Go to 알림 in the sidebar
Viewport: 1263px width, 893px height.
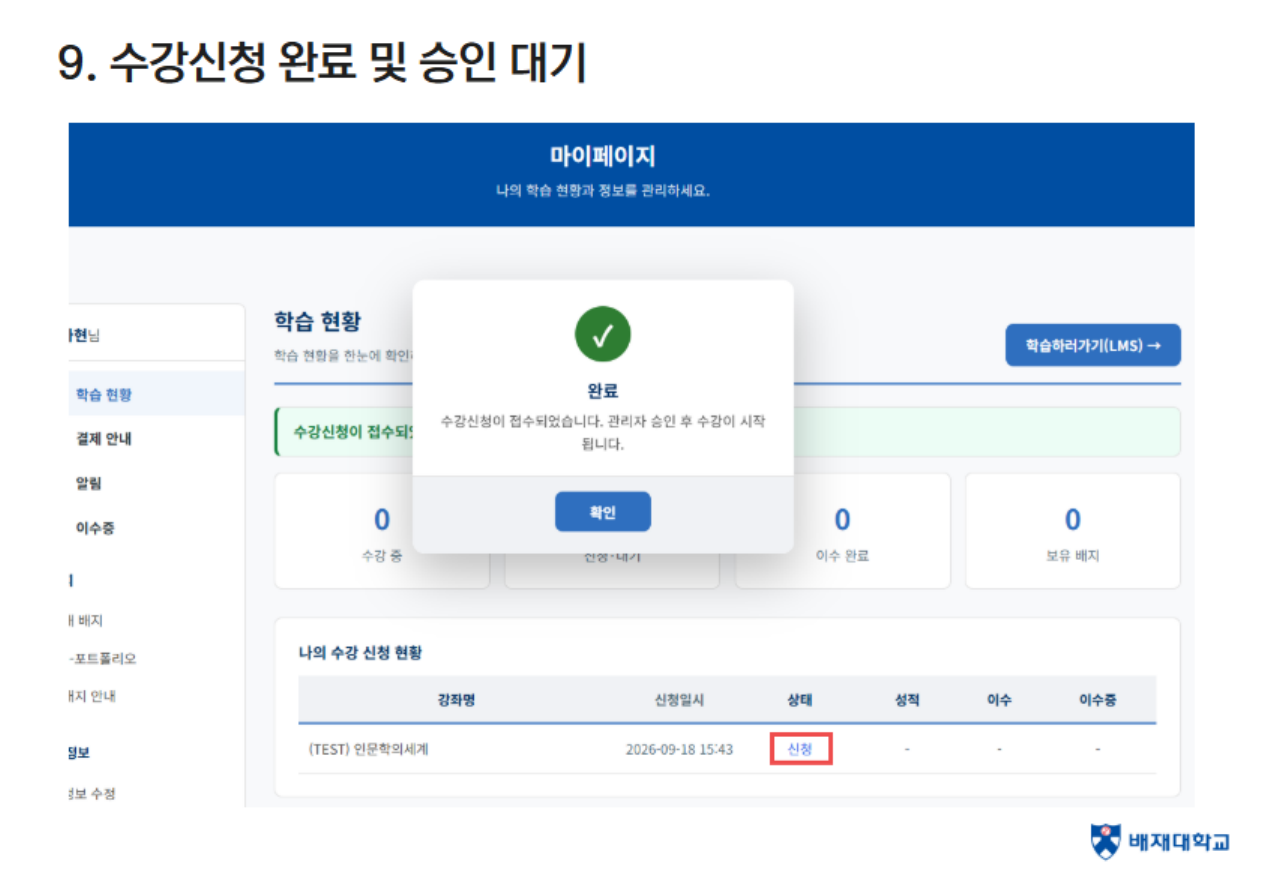[x=89, y=483]
